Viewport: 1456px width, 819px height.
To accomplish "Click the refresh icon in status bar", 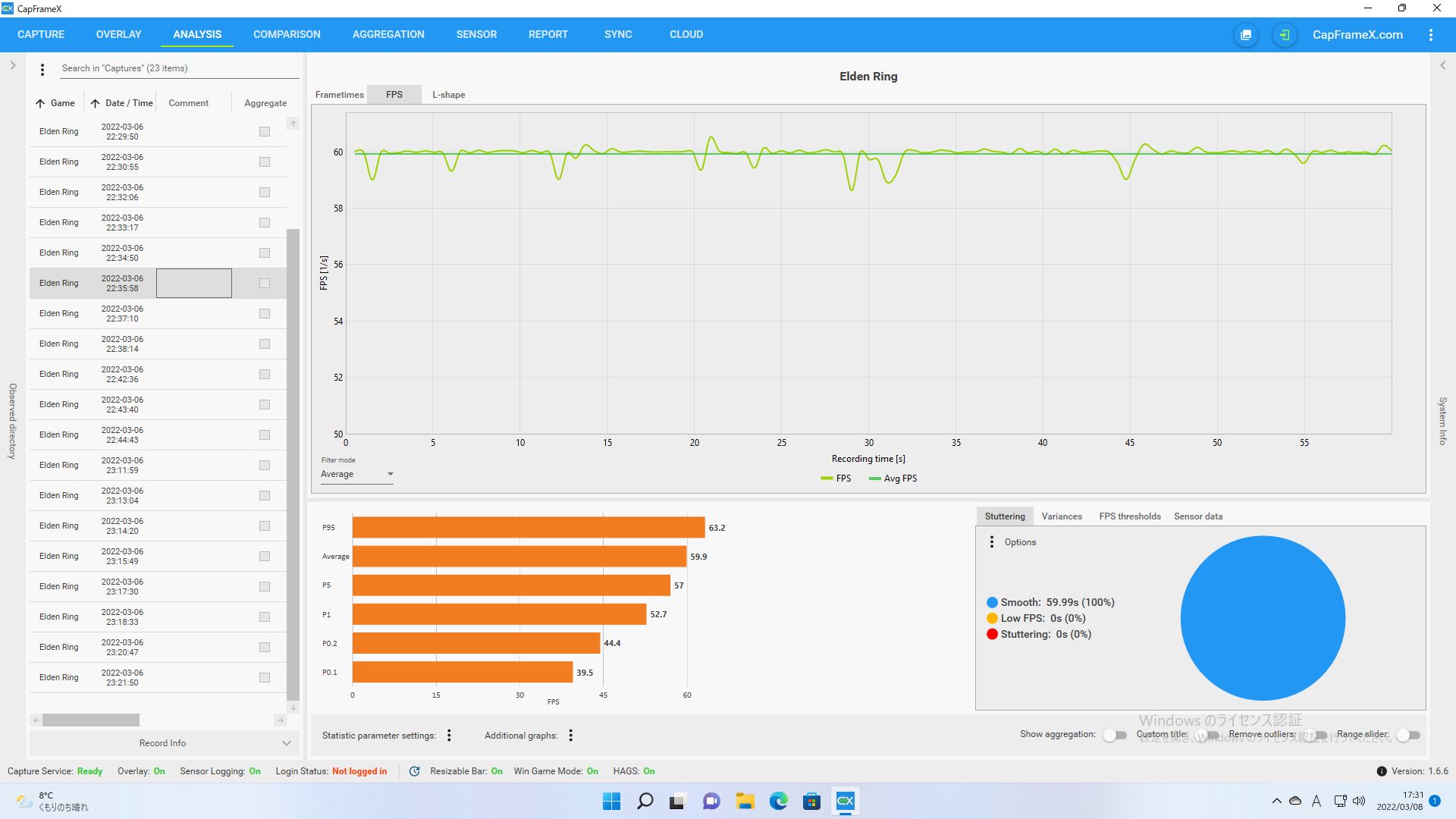I will [414, 771].
